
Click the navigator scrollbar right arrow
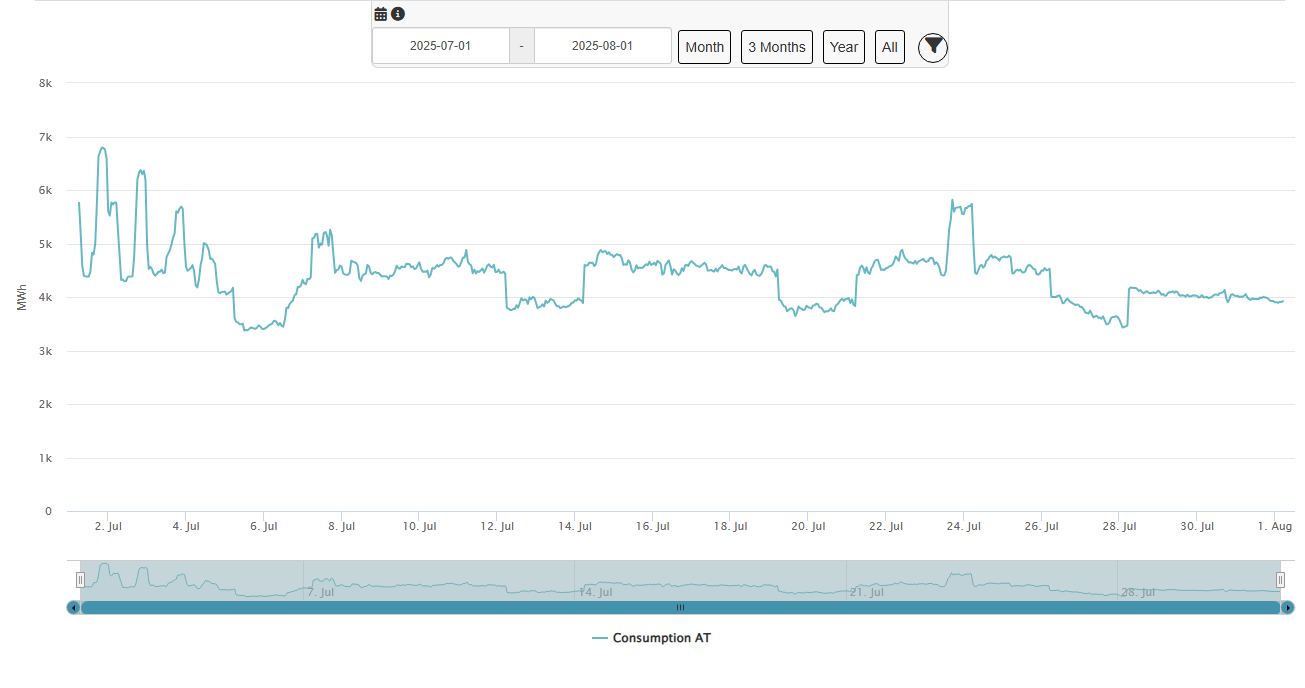click(x=1288, y=607)
